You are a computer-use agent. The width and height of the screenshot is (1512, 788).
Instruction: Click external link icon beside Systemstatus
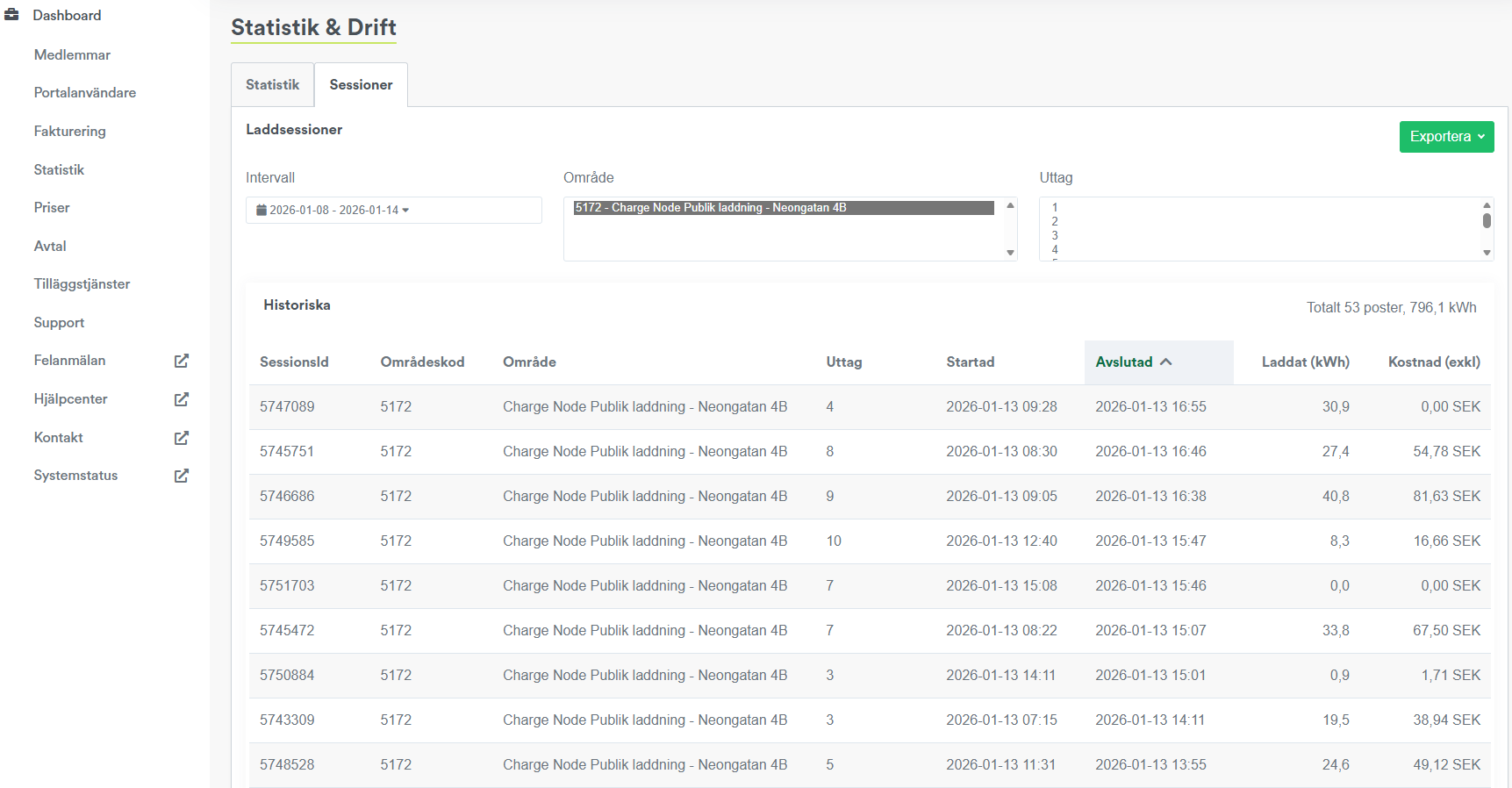182,476
